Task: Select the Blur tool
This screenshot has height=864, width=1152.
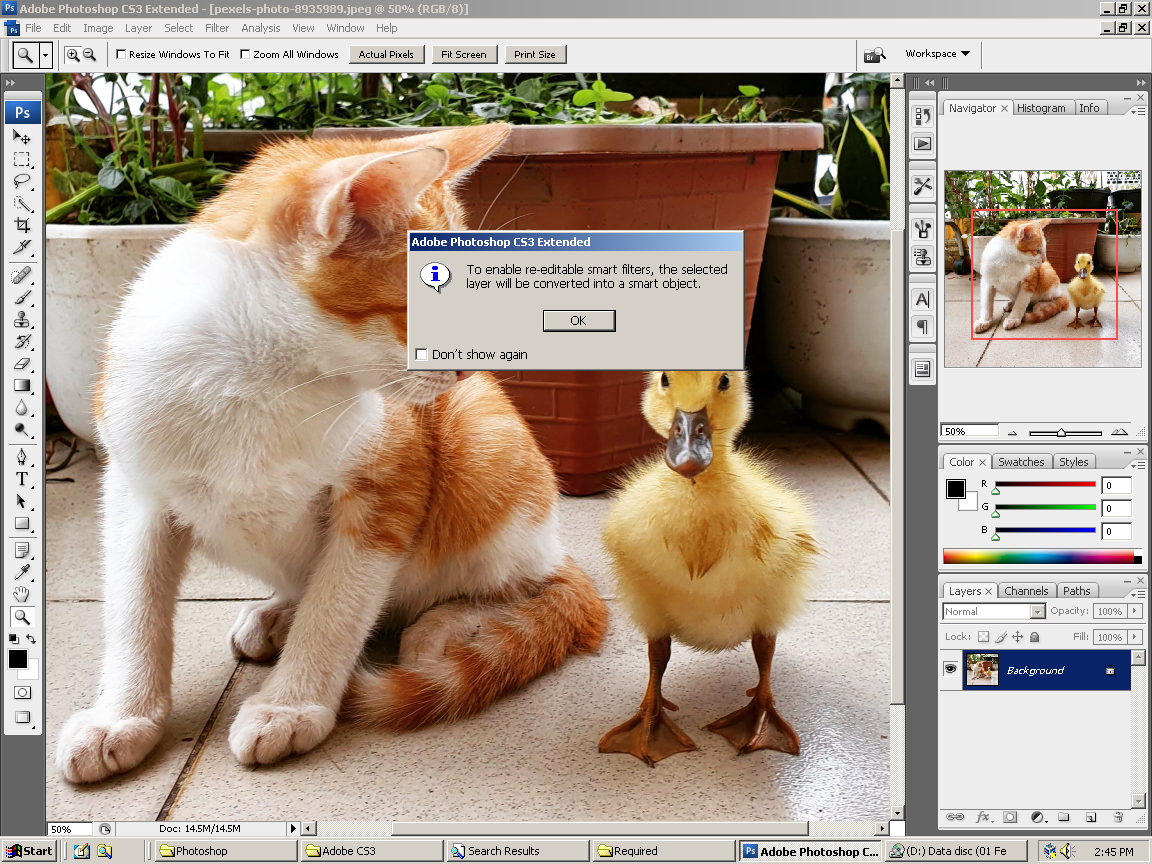Action: click(21, 408)
